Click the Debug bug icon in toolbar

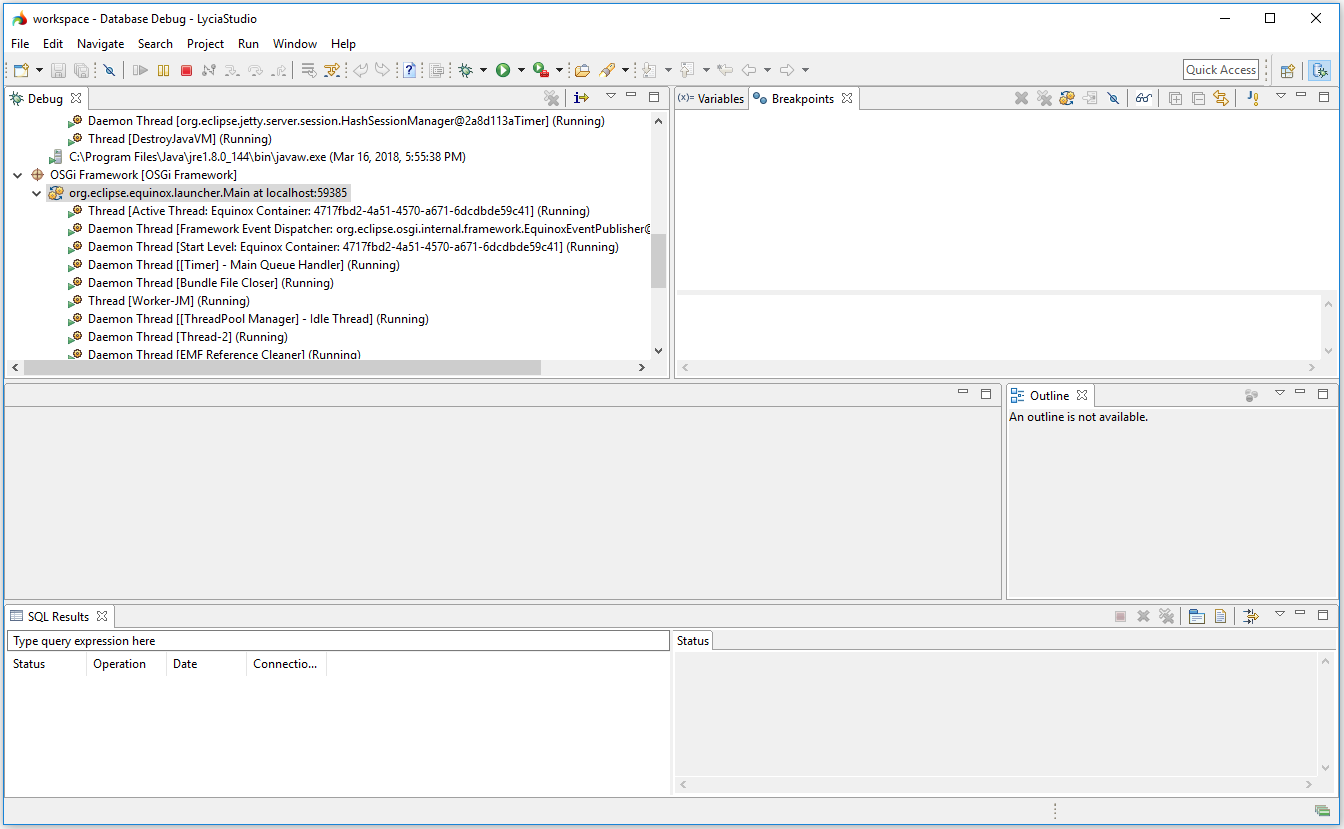(x=465, y=70)
